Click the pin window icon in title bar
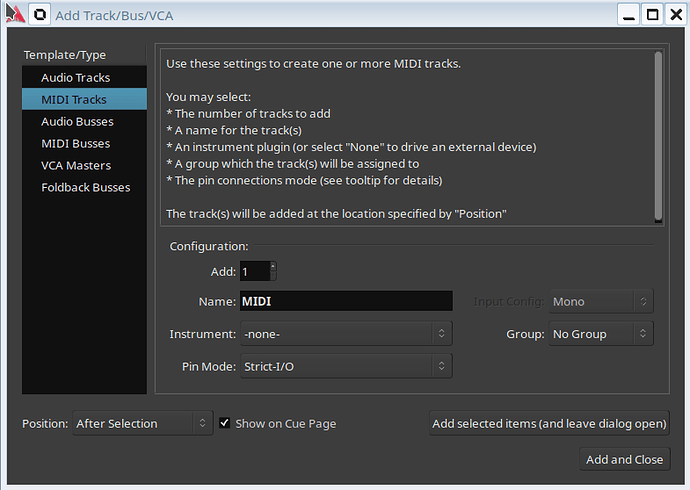 pyautogui.click(x=40, y=14)
